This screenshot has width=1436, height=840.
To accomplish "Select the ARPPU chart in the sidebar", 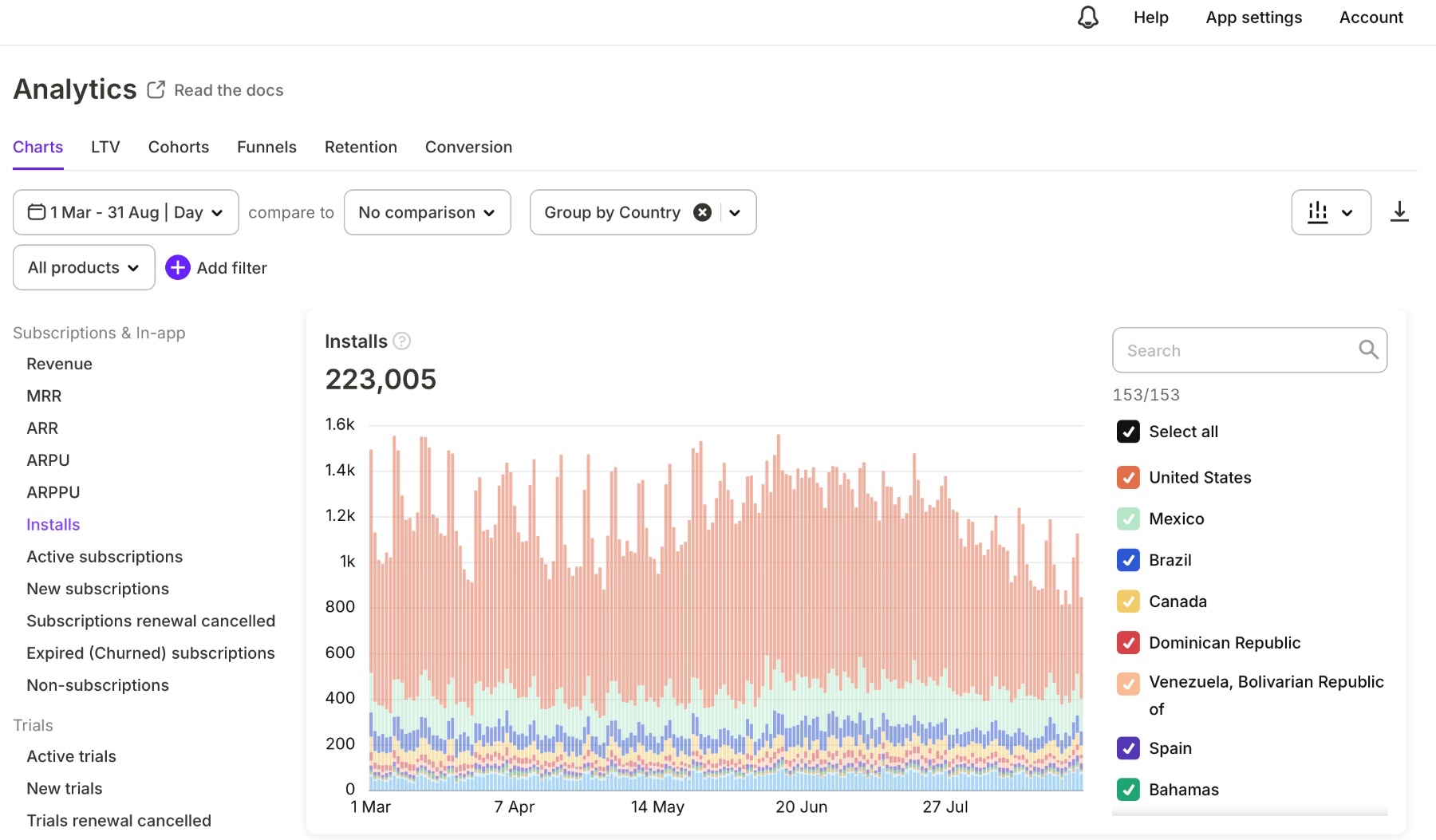I will tap(53, 492).
